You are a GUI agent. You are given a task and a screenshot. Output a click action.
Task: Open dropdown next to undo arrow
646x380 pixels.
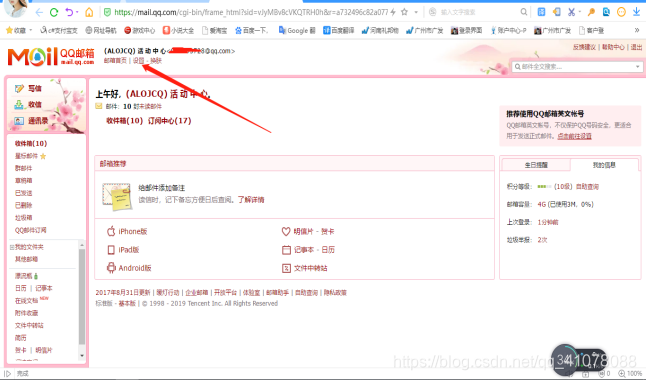(77, 12)
